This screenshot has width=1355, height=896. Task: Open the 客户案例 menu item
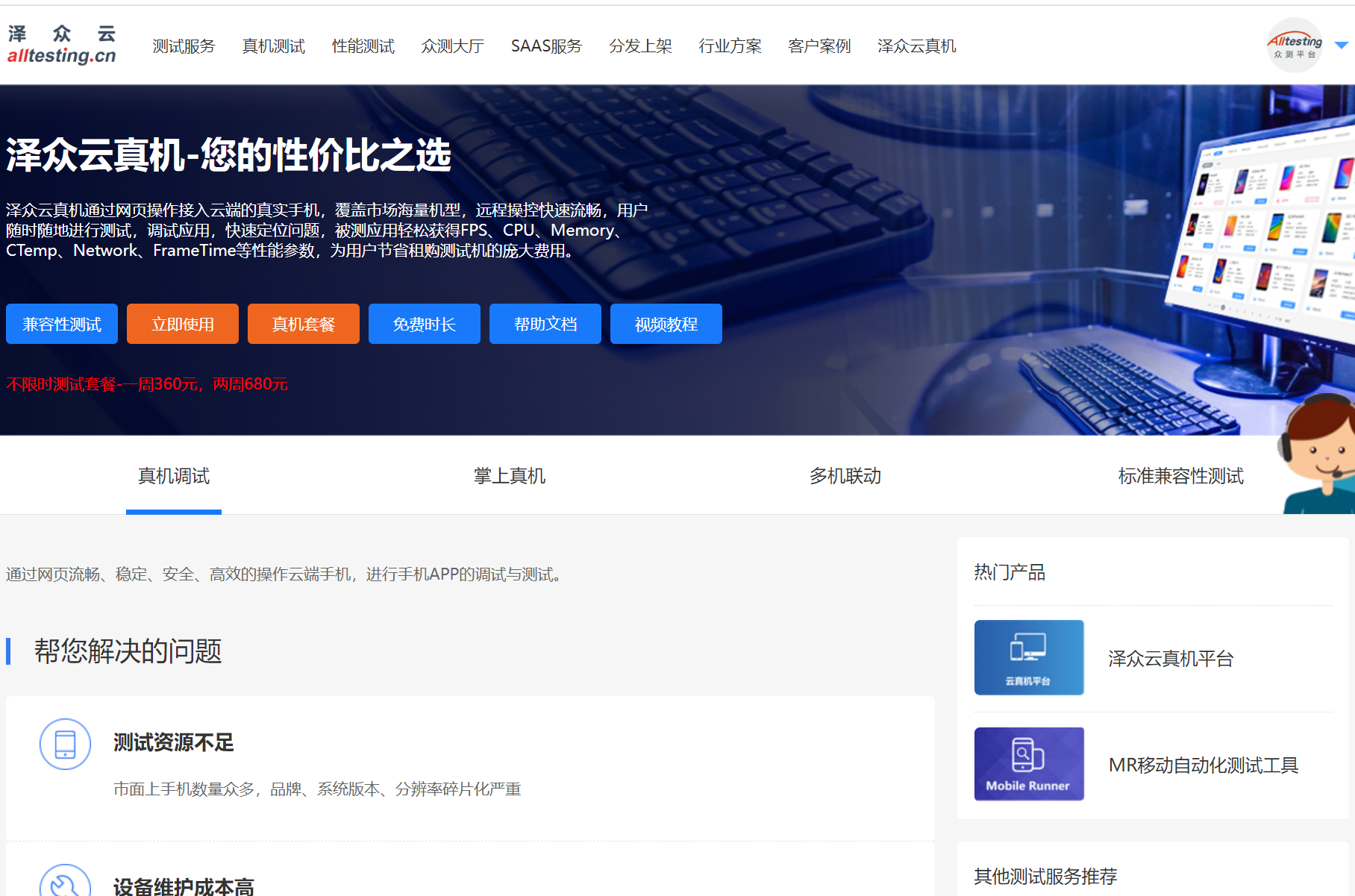tap(819, 46)
